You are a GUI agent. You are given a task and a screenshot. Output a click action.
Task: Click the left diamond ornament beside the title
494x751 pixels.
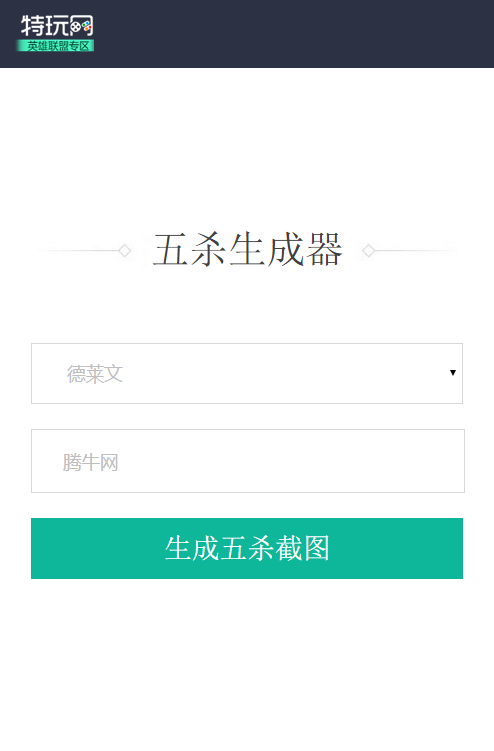click(x=125, y=250)
